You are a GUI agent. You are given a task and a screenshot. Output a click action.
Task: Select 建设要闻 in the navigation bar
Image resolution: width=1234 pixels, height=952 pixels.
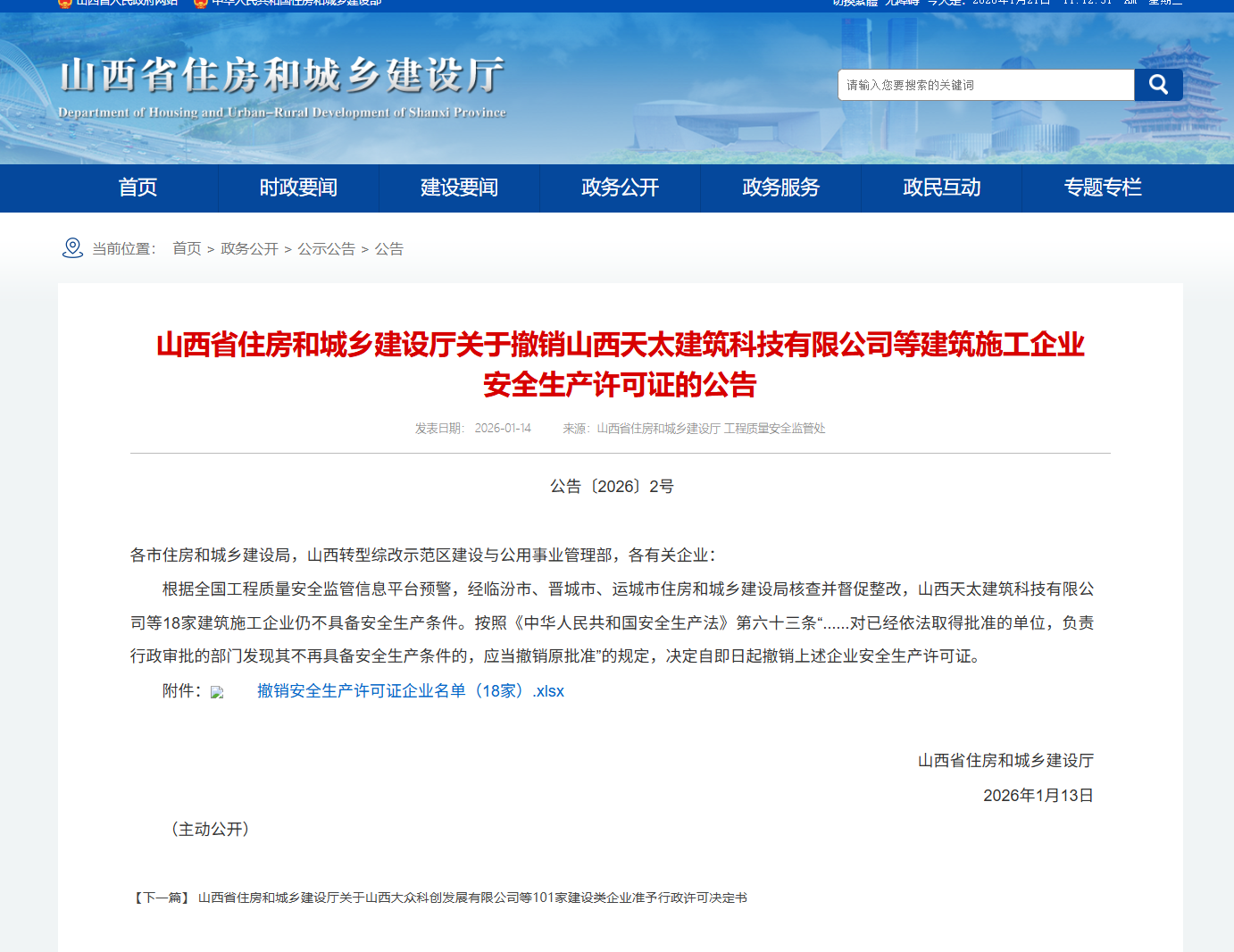pos(459,188)
